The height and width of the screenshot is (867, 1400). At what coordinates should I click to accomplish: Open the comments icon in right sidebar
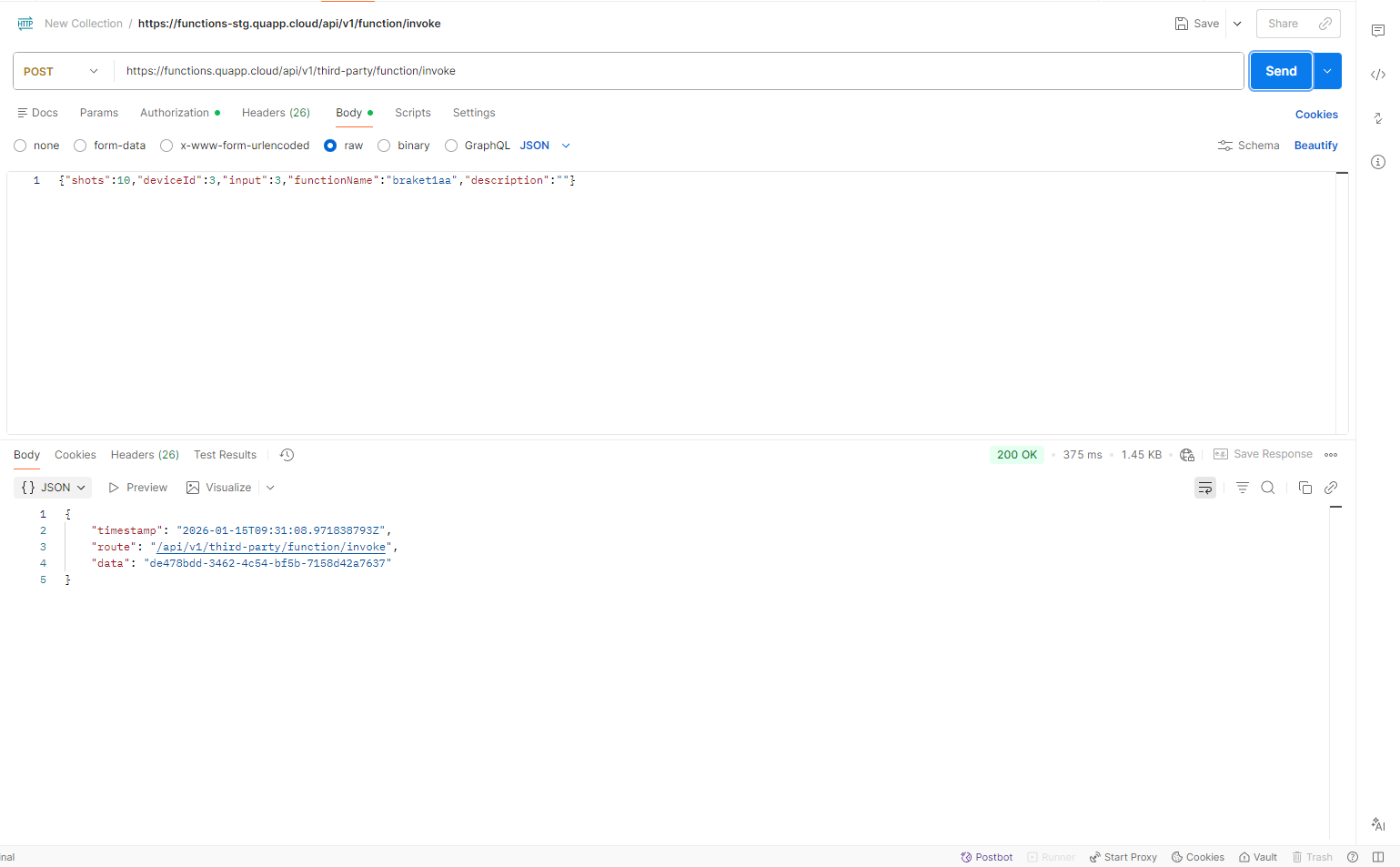(1377, 31)
